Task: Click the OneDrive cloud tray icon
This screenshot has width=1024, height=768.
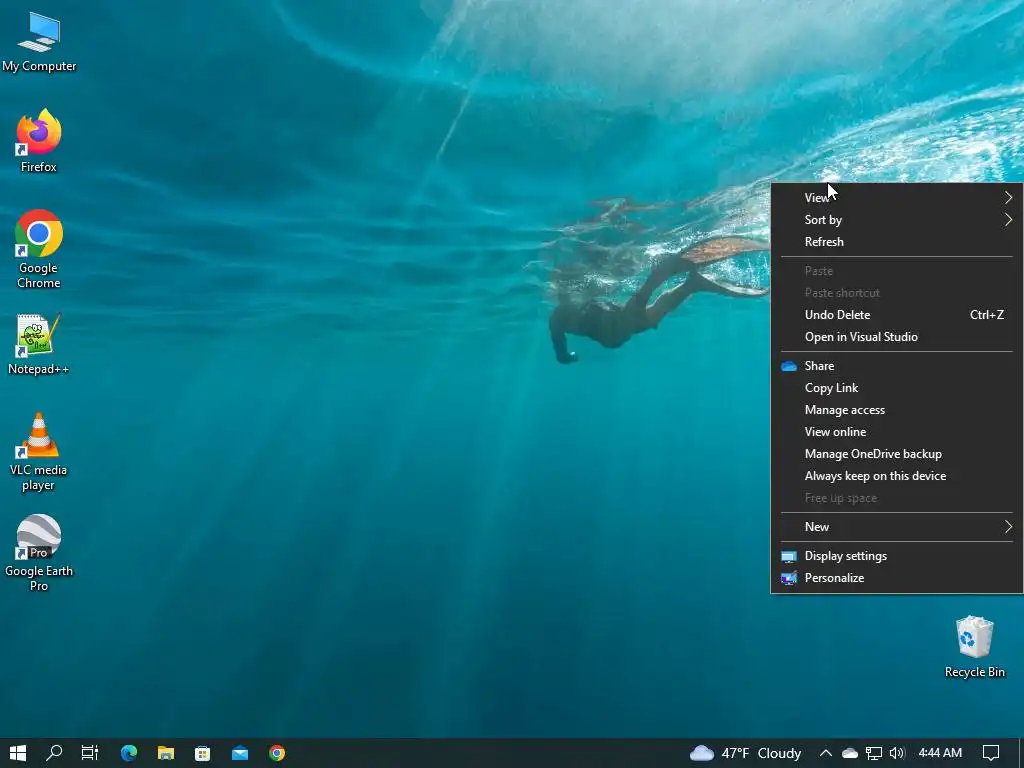Action: click(x=850, y=753)
